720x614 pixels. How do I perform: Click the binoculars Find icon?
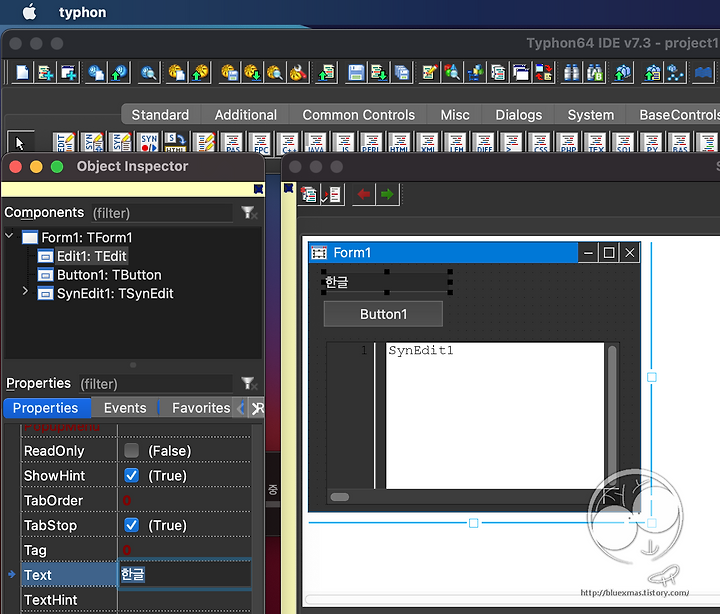[x=571, y=73]
